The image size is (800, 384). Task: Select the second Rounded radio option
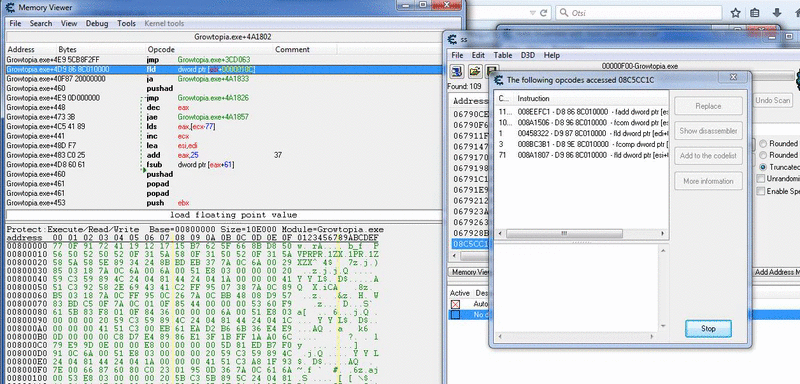[x=763, y=155]
